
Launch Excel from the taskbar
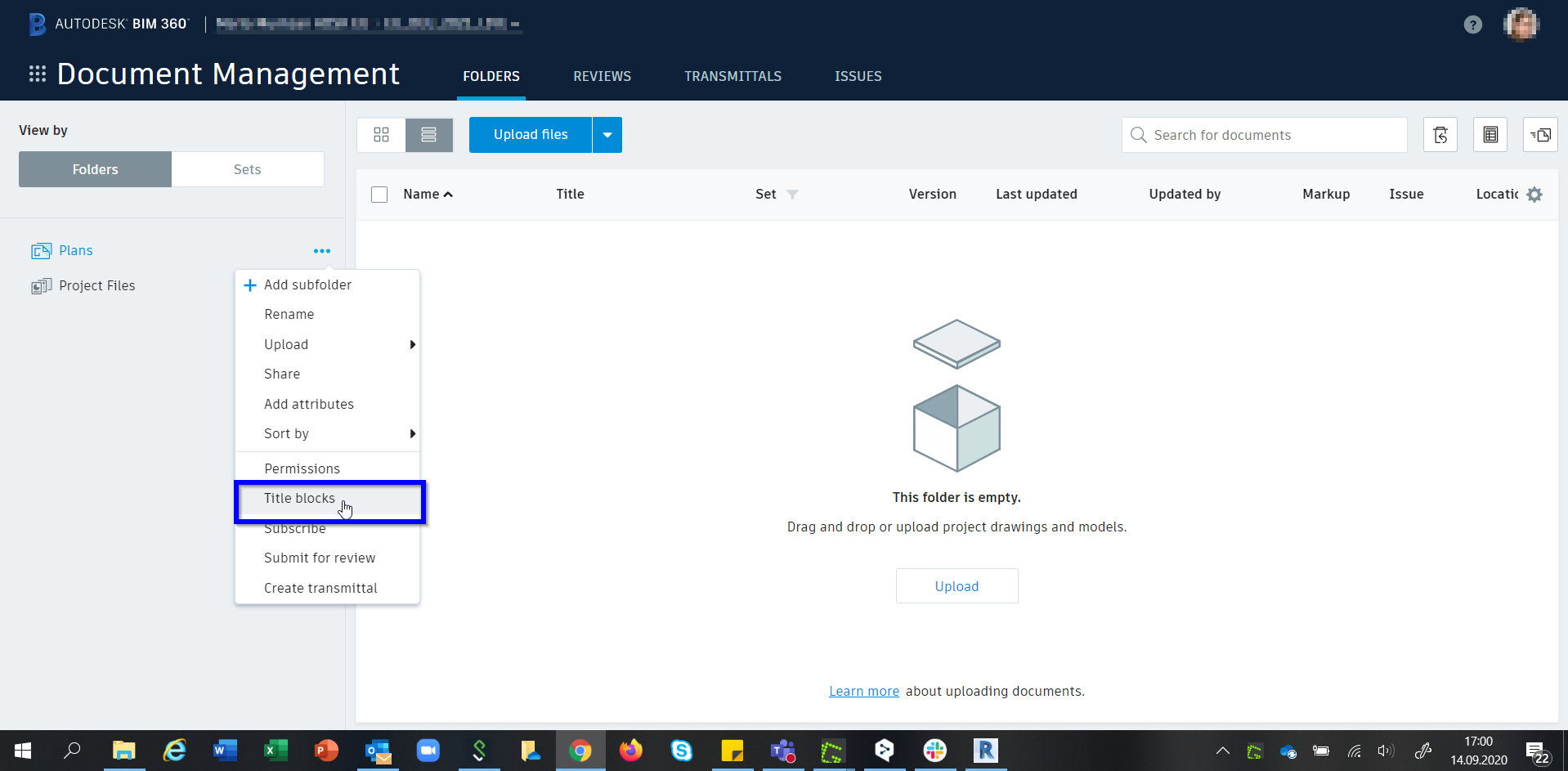pos(276,751)
